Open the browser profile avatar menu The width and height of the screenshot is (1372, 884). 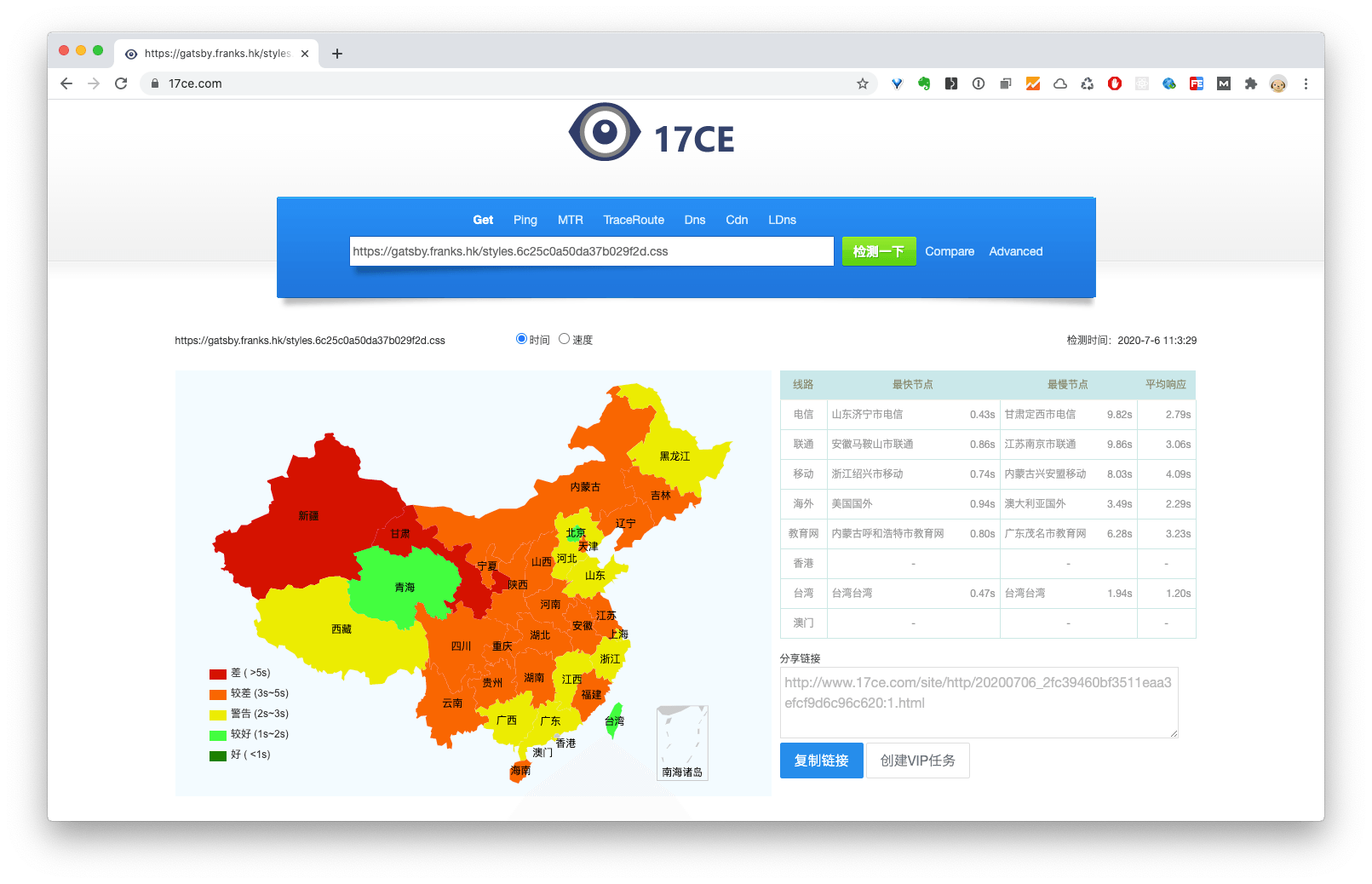coord(1277,83)
